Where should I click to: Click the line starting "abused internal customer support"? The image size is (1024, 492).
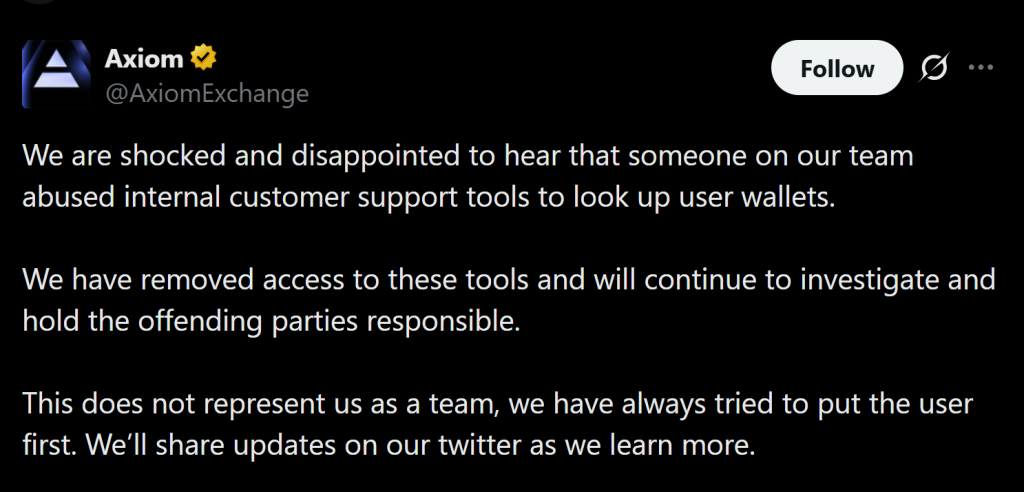click(427, 196)
